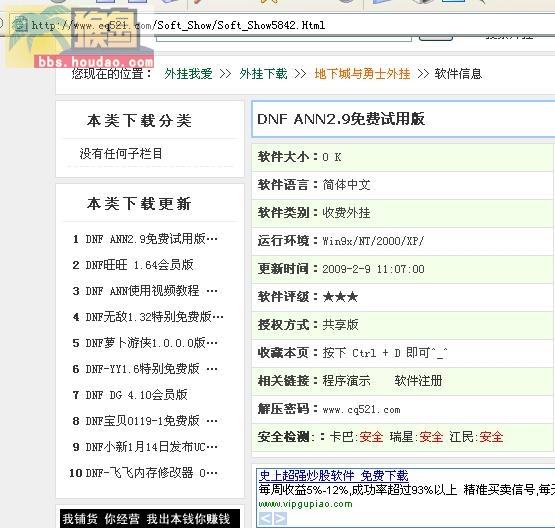Click the 每周收益5%-12% ad description
The width and height of the screenshot is (555, 528).
(407, 490)
